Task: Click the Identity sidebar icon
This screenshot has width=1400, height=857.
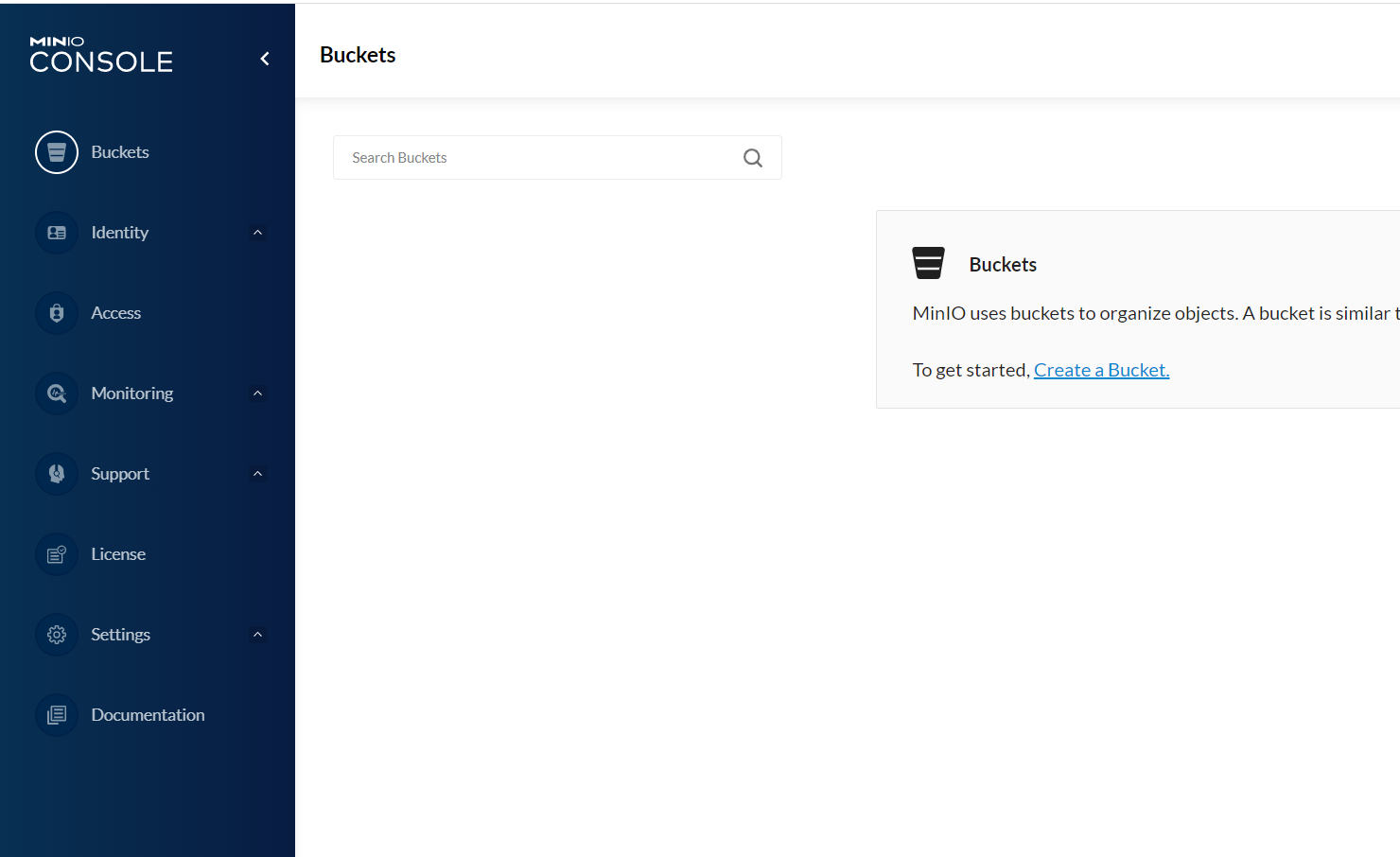Action: [57, 233]
